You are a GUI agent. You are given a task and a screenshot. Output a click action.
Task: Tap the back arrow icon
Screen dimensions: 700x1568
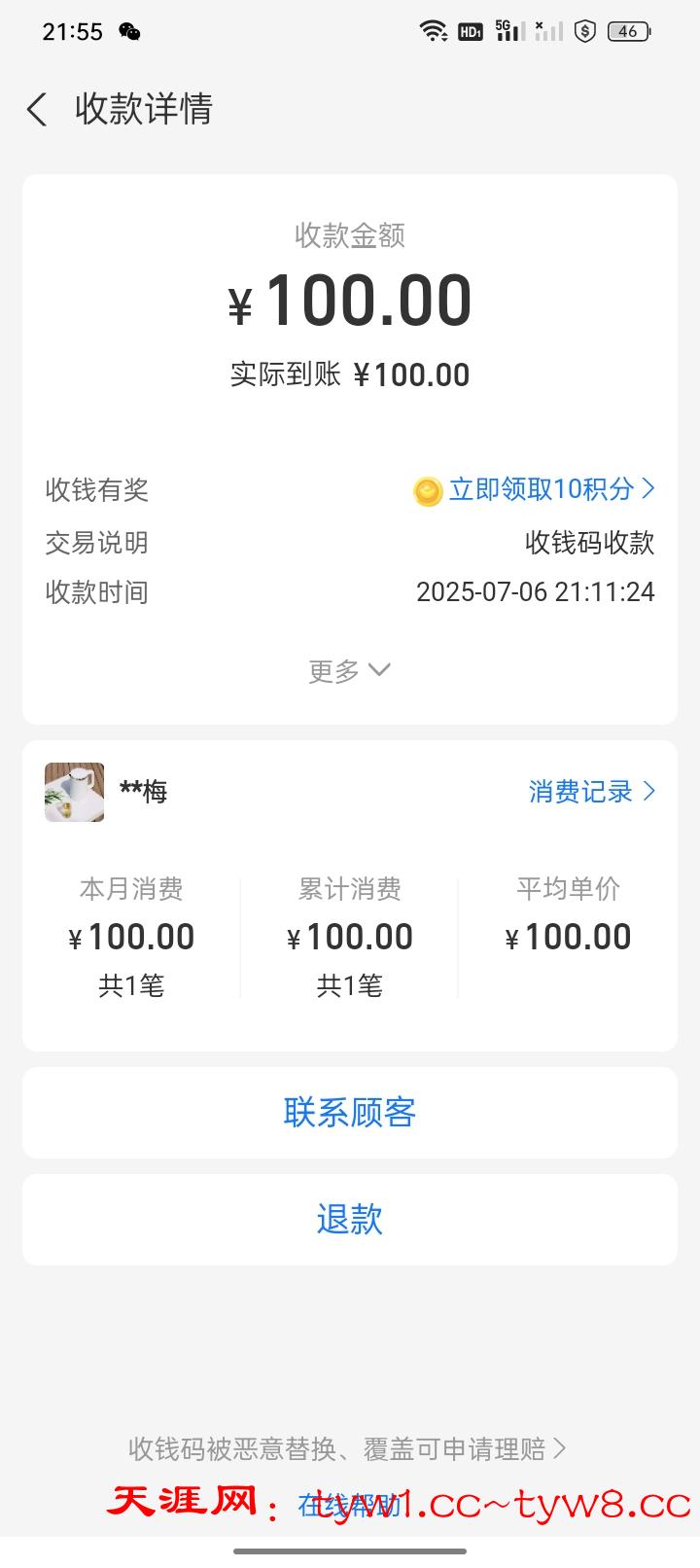37,109
